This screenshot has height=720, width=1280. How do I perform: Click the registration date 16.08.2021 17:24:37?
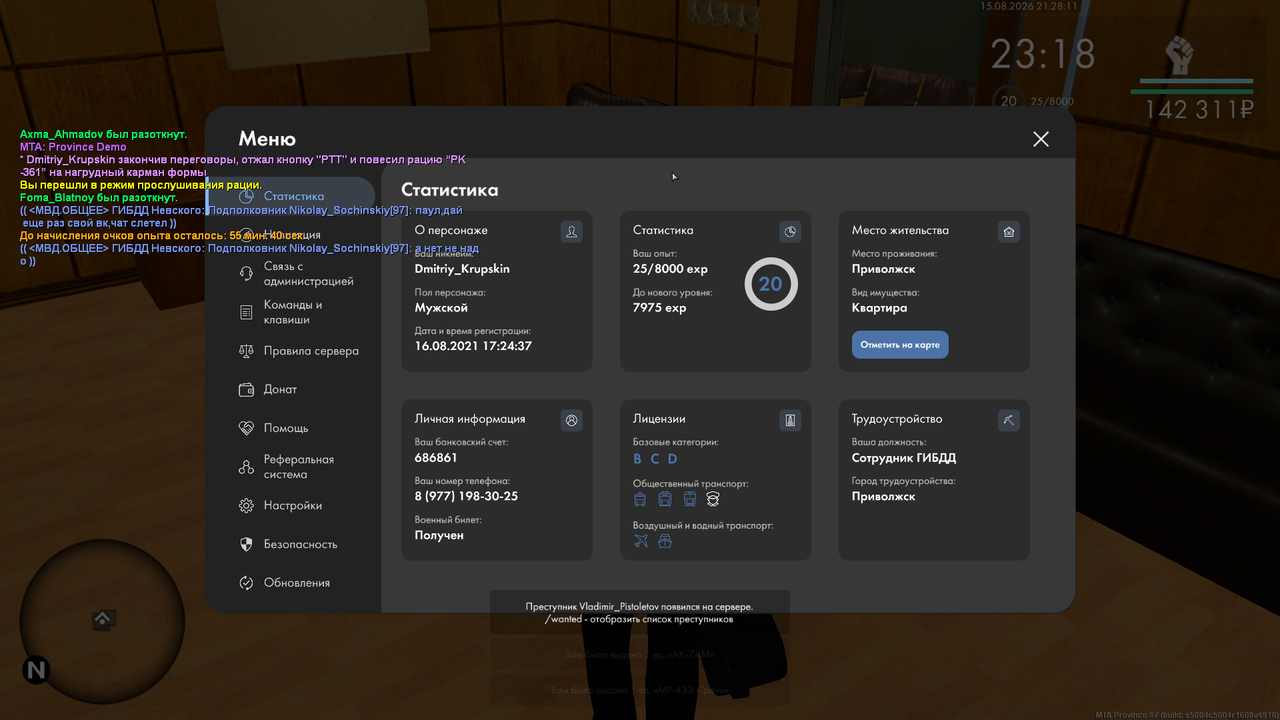pyautogui.click(x=473, y=346)
